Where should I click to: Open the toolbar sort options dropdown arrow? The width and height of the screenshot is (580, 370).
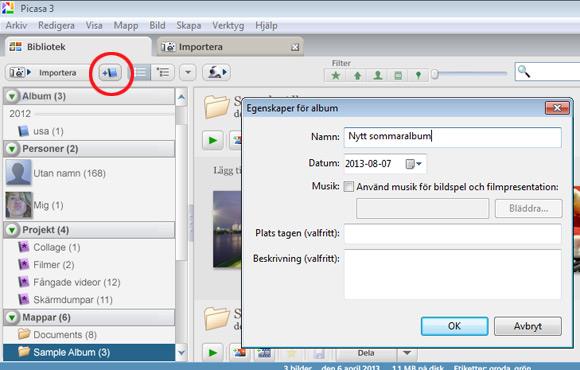click(188, 73)
